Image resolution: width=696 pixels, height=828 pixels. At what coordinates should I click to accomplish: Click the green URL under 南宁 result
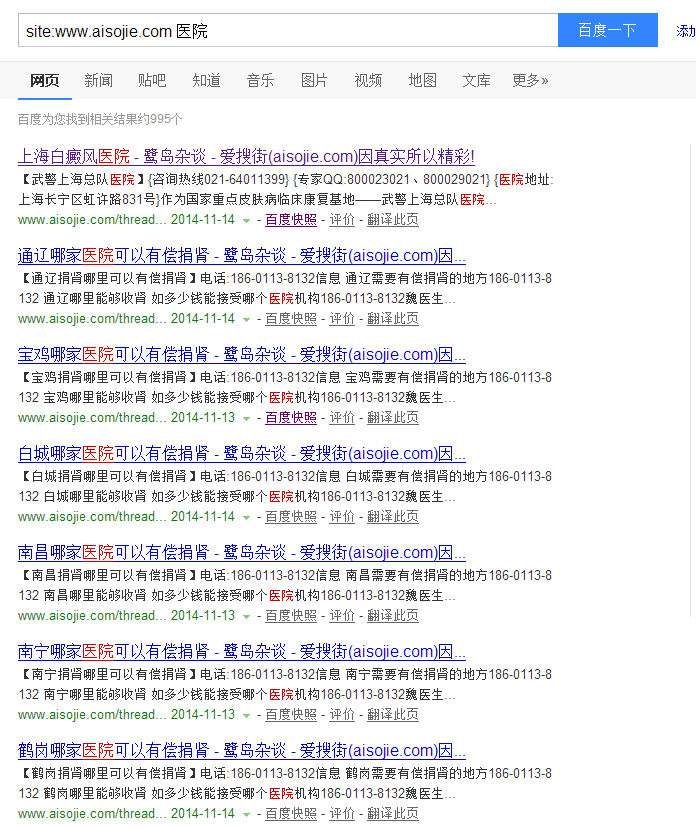point(92,715)
